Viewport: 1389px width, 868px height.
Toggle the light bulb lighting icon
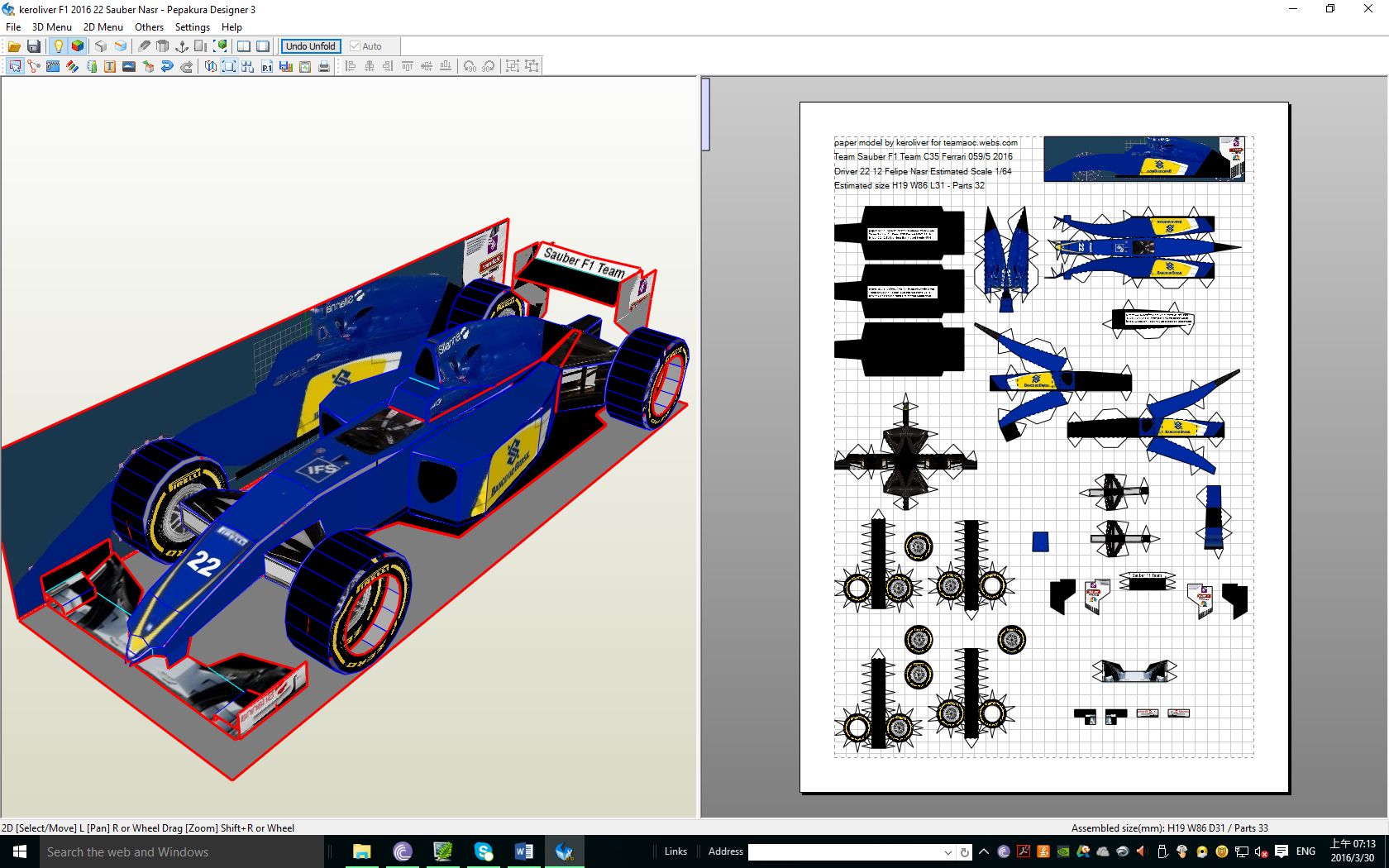pos(58,46)
